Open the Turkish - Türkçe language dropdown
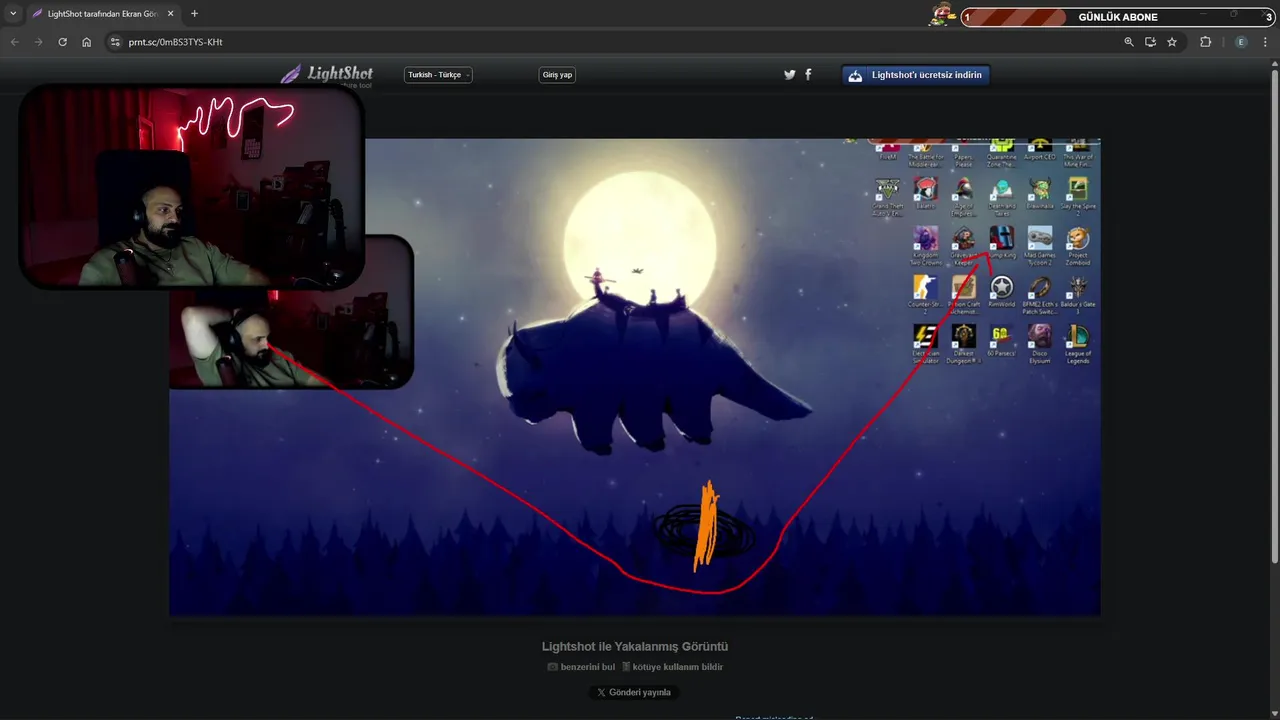The width and height of the screenshot is (1280, 720). pos(438,75)
